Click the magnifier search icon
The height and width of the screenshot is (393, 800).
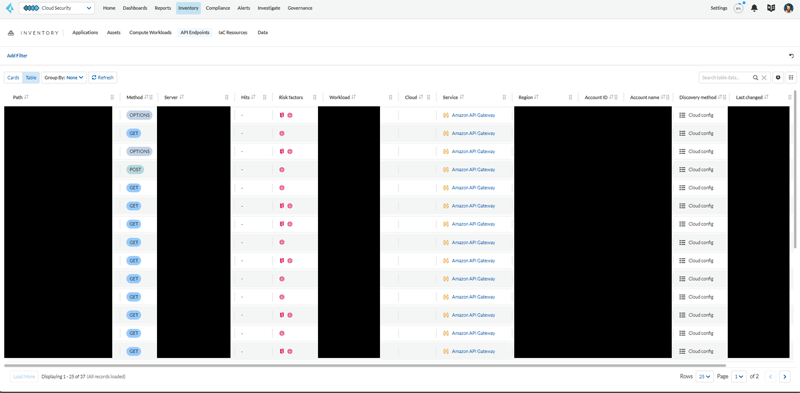click(755, 78)
